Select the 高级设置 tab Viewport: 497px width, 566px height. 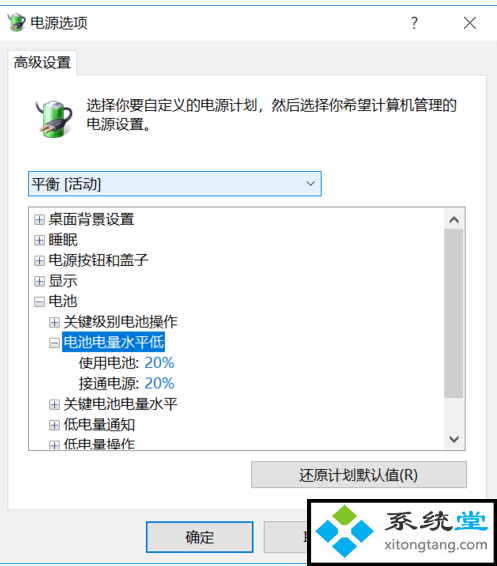42,63
